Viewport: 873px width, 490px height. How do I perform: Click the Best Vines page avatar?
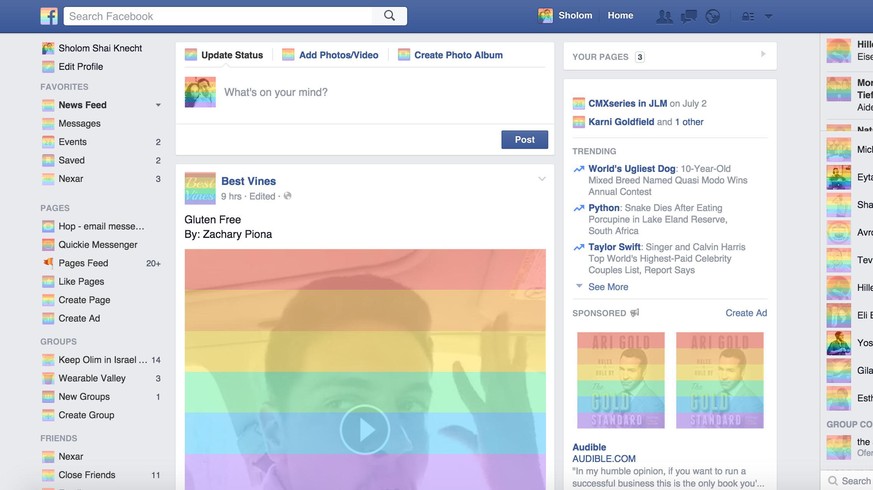pos(200,188)
